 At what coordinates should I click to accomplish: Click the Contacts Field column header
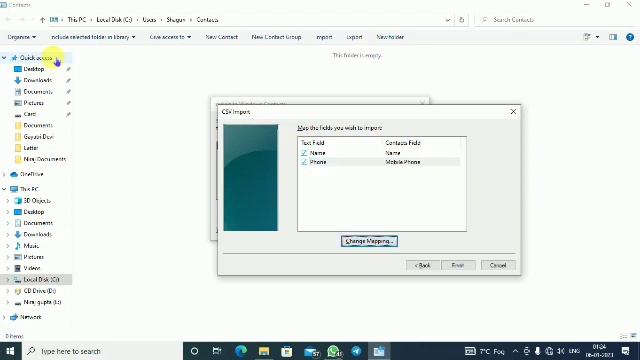coord(402,143)
